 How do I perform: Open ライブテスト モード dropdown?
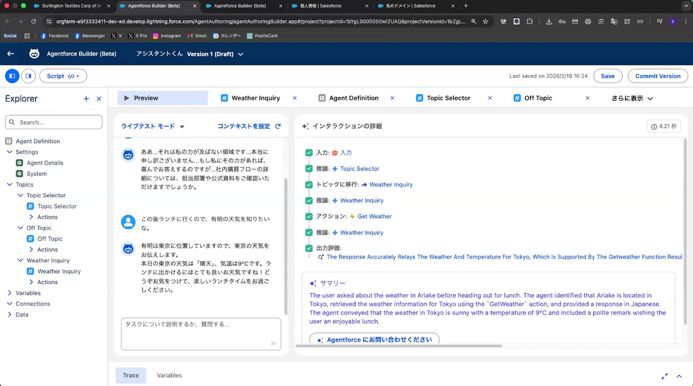coord(152,126)
